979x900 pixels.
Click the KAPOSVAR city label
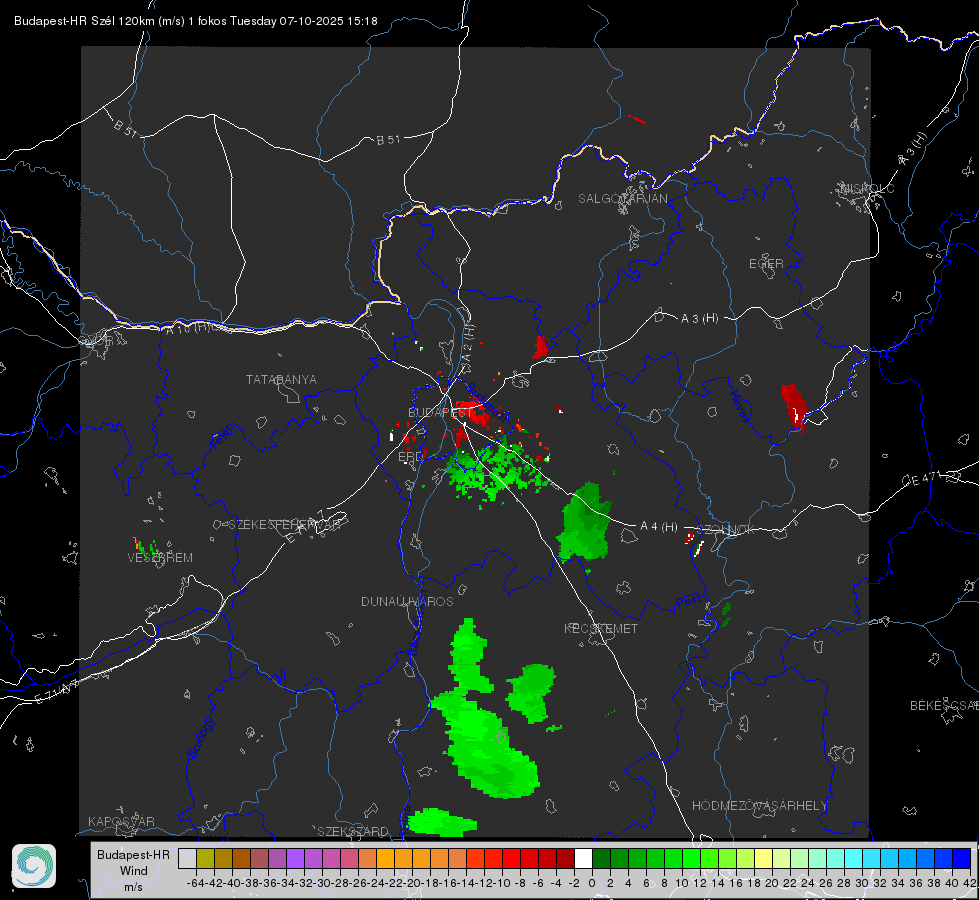point(121,821)
